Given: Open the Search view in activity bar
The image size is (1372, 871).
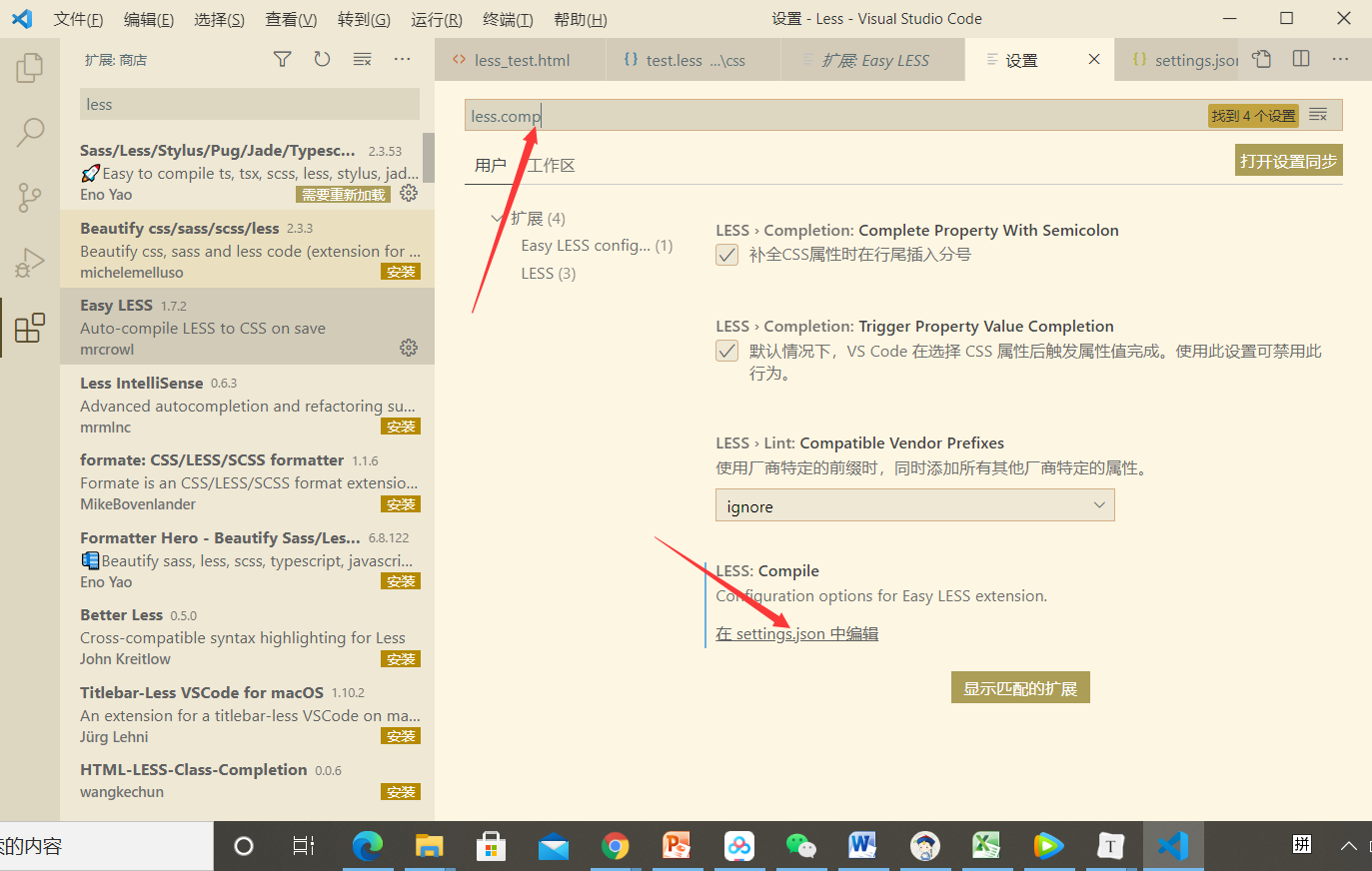Looking at the screenshot, I should pyautogui.click(x=30, y=132).
